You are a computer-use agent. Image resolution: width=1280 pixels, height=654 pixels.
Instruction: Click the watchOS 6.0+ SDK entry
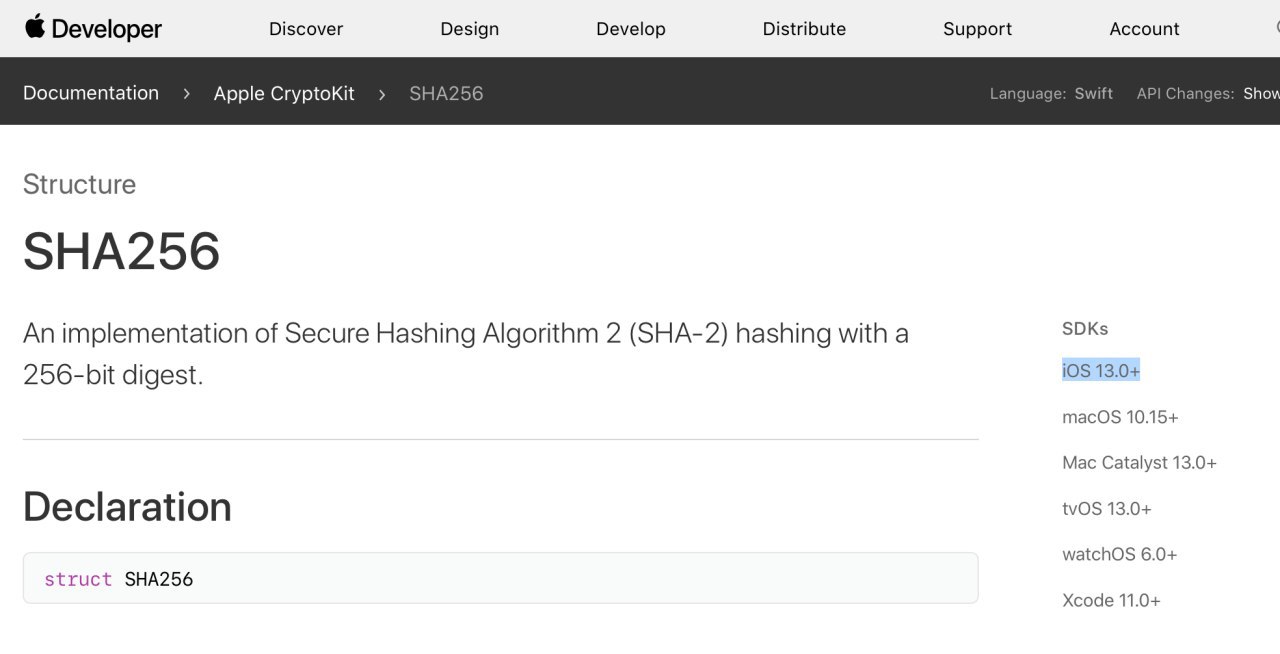(x=1120, y=554)
